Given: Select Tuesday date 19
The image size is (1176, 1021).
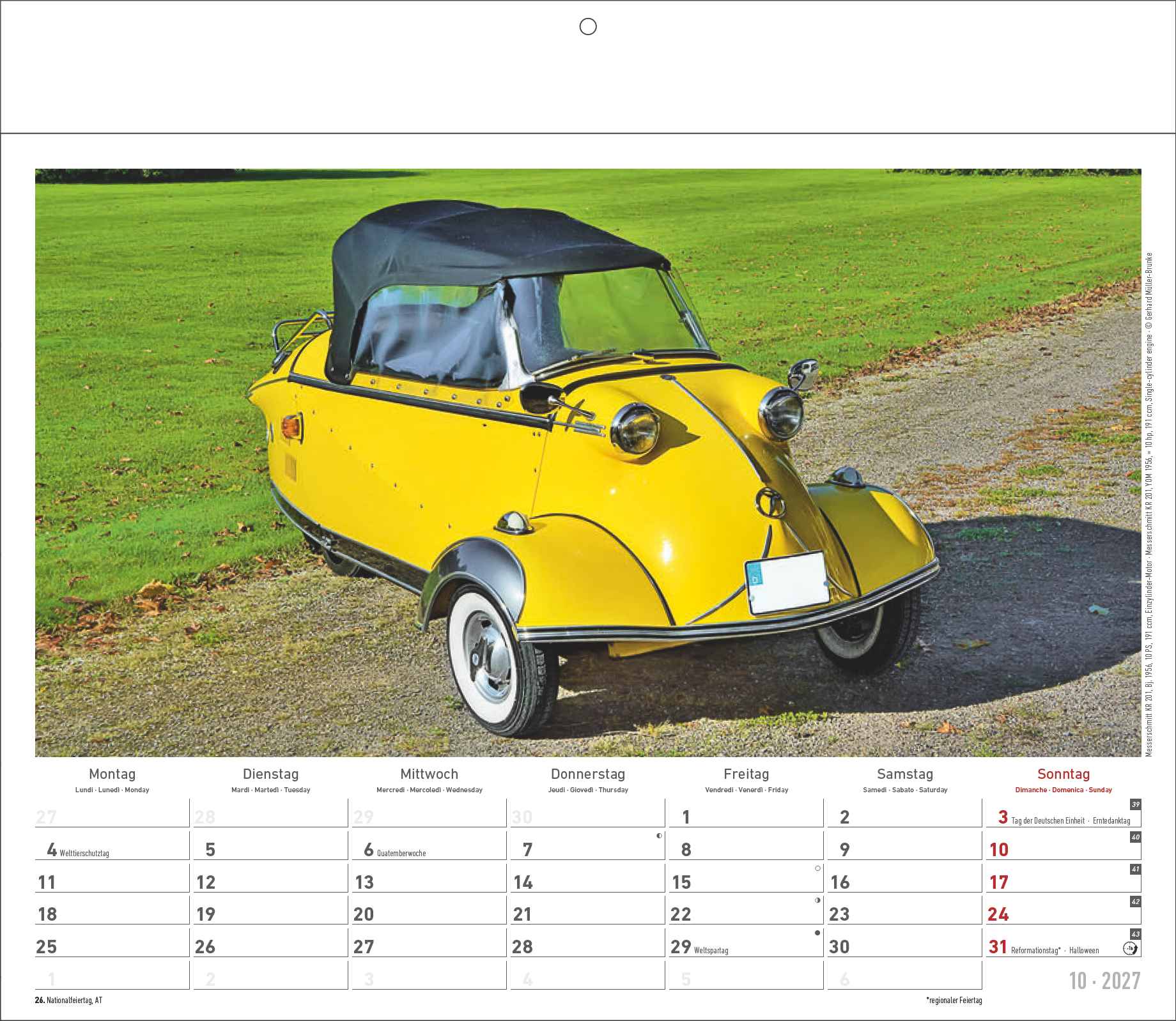Looking at the screenshot, I should (205, 914).
